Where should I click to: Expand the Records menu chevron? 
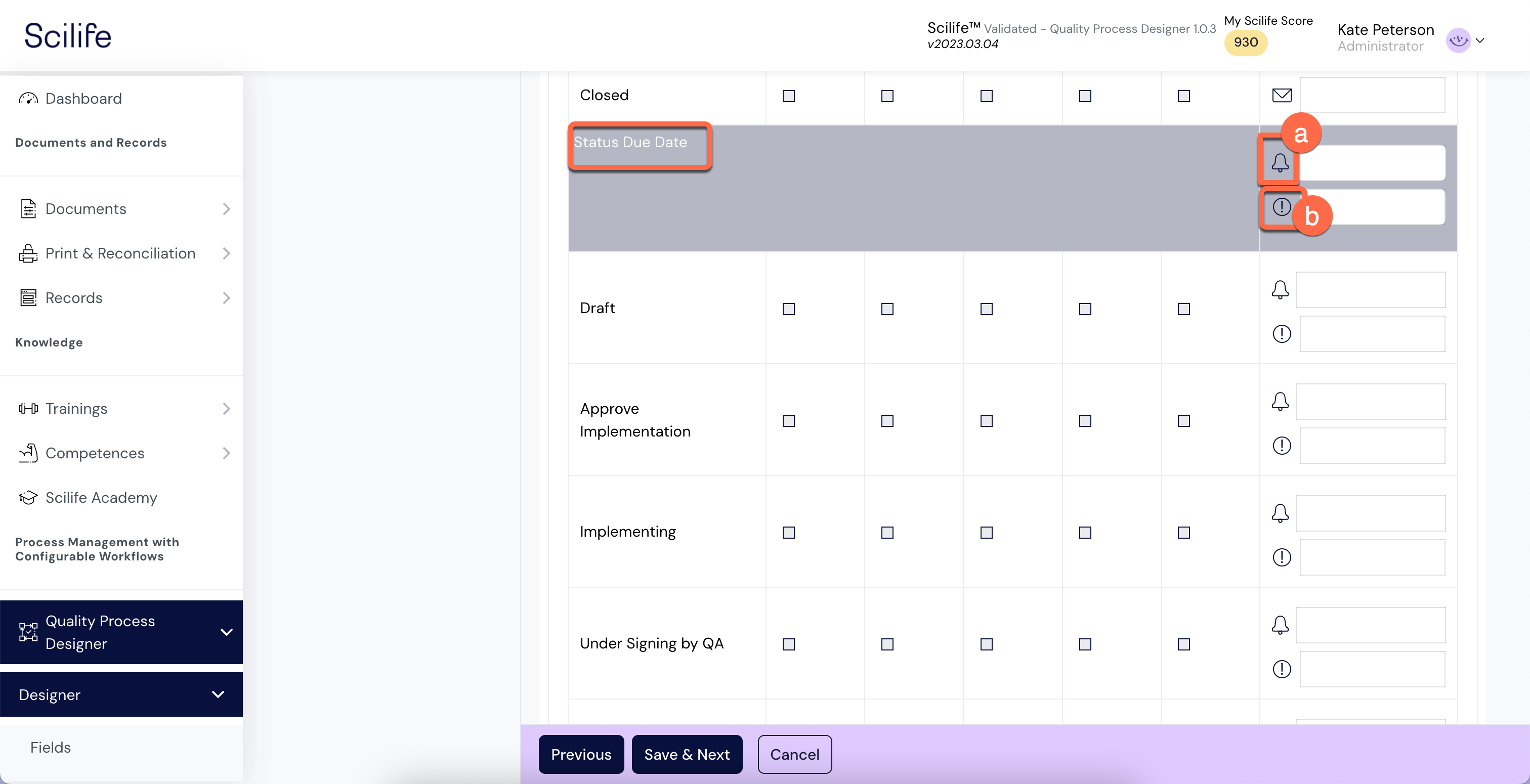click(226, 298)
